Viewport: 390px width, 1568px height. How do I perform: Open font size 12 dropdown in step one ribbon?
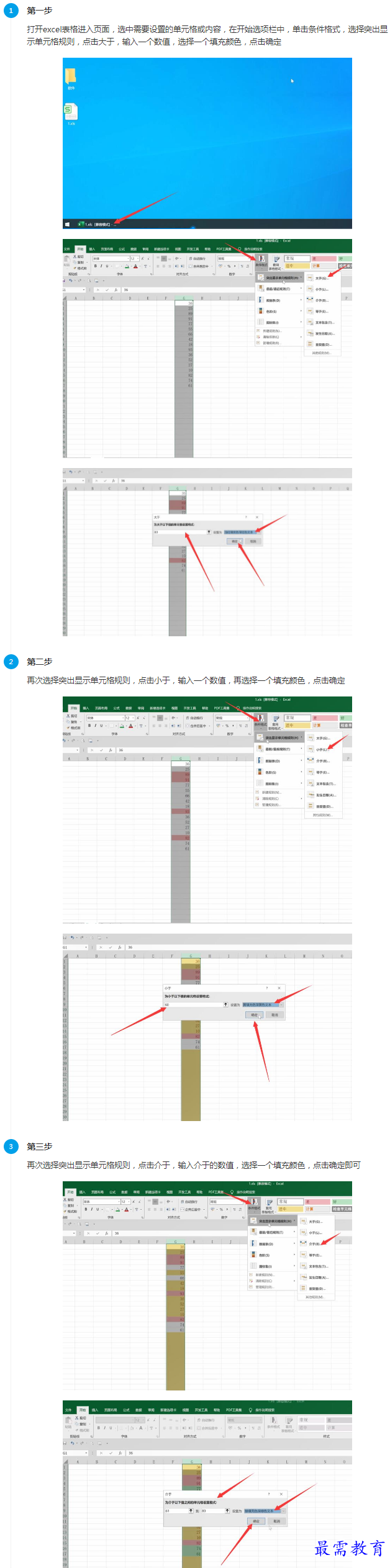[x=134, y=258]
